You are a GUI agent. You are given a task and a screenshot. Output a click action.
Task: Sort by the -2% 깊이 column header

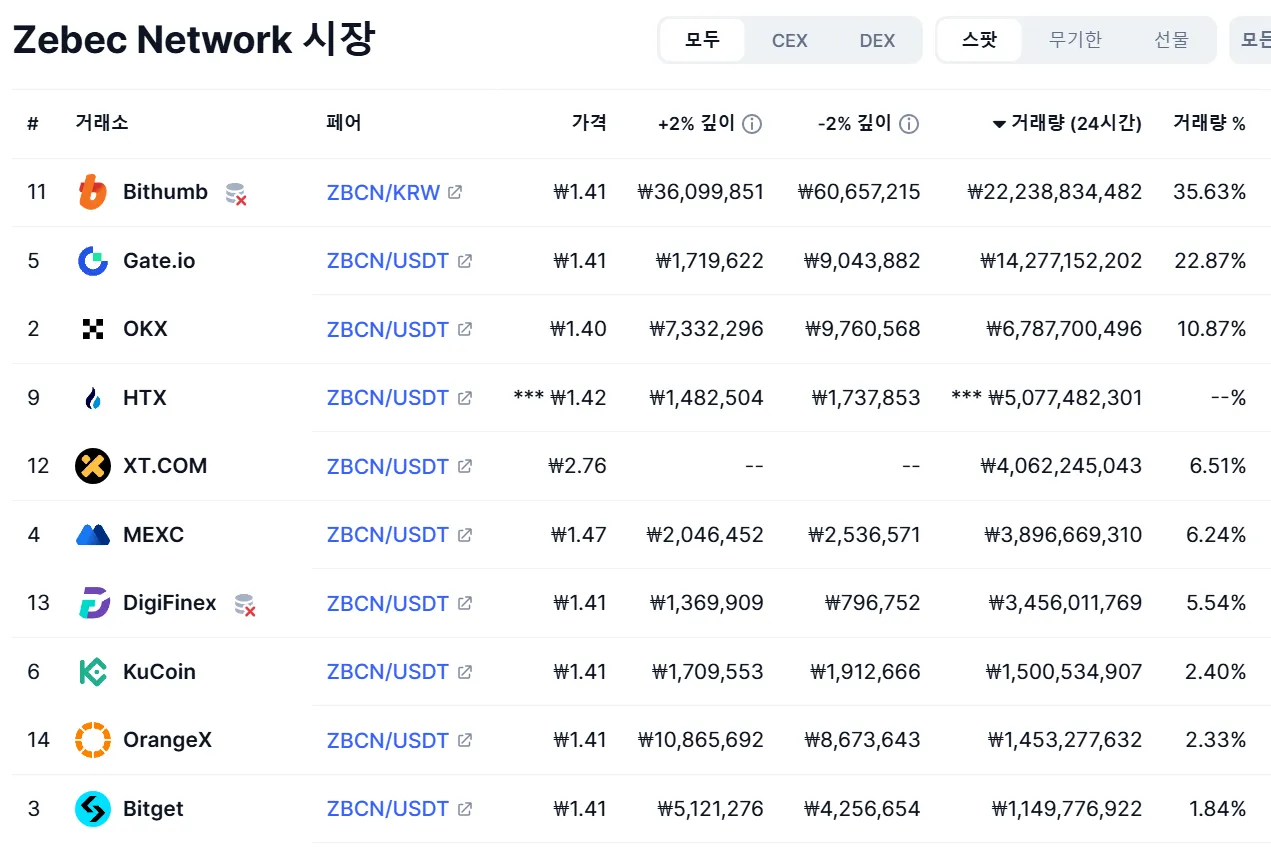click(854, 123)
